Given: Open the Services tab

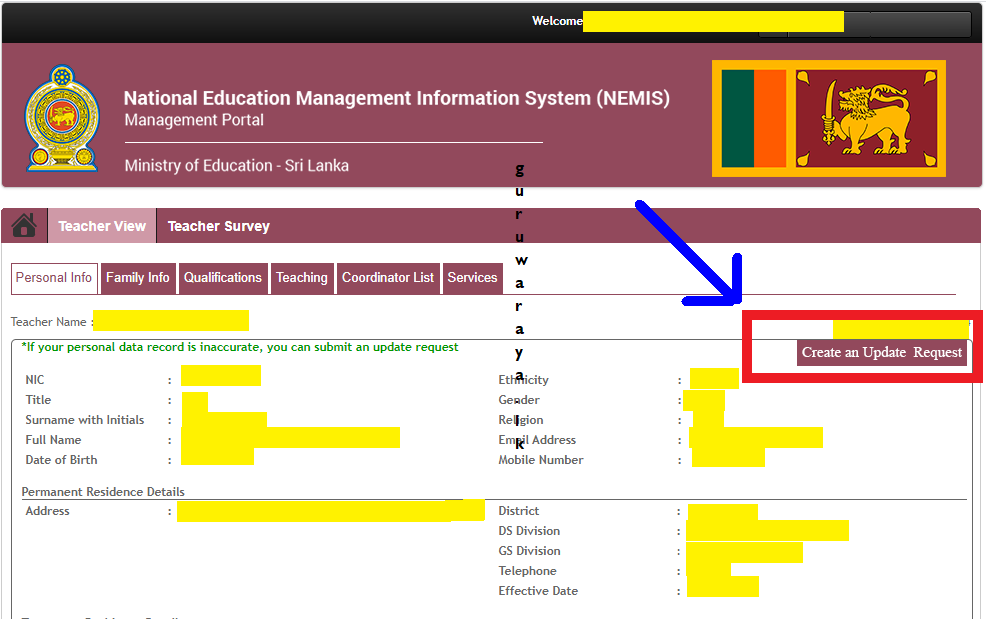Looking at the screenshot, I should click(x=472, y=277).
